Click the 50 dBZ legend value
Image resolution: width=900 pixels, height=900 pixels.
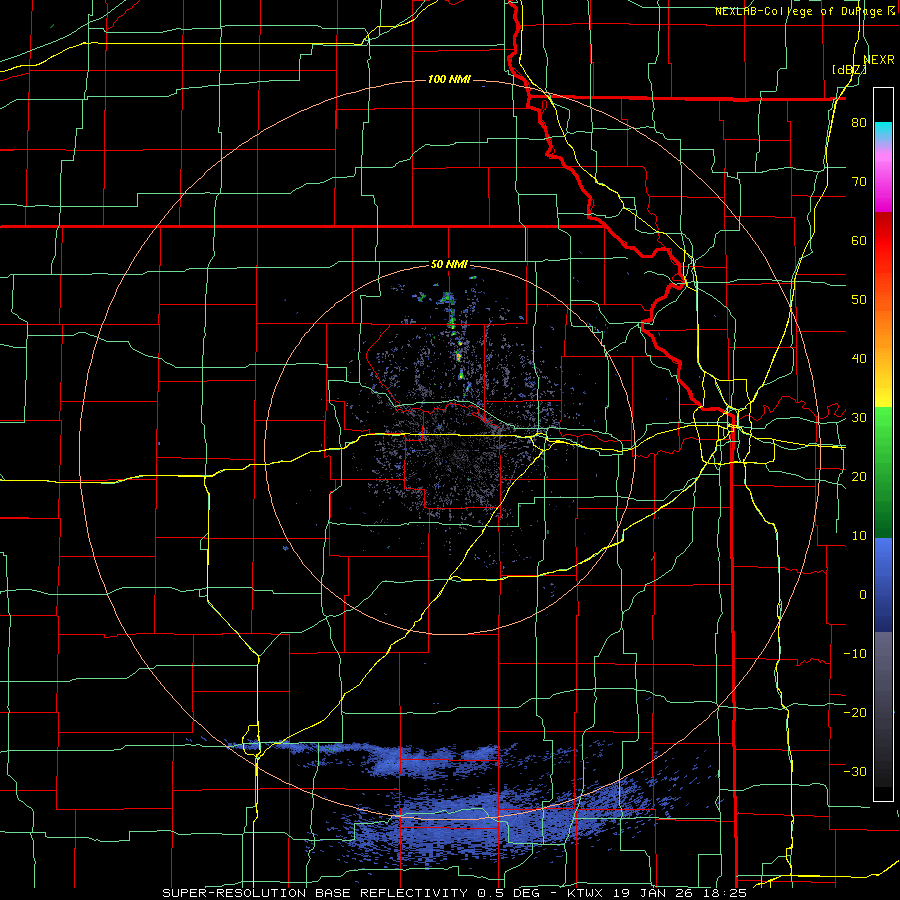coord(859,300)
